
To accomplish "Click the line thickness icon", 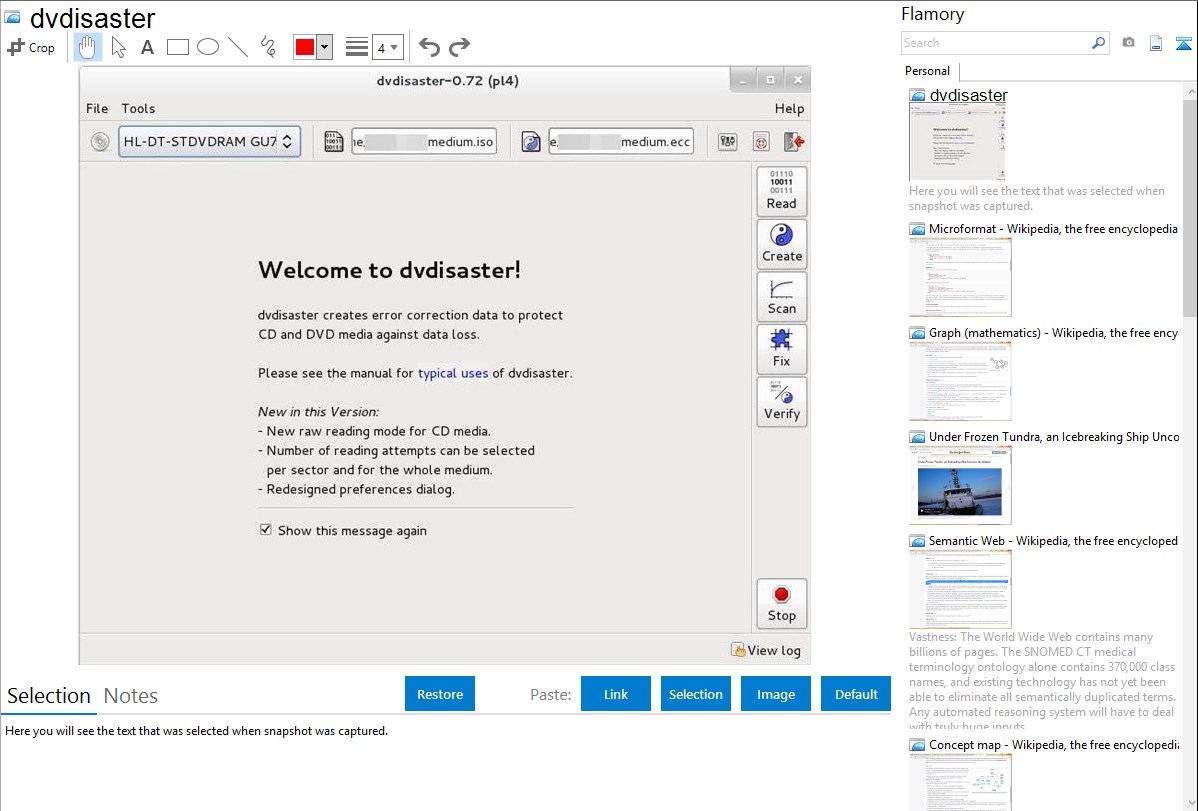I will click(357, 47).
